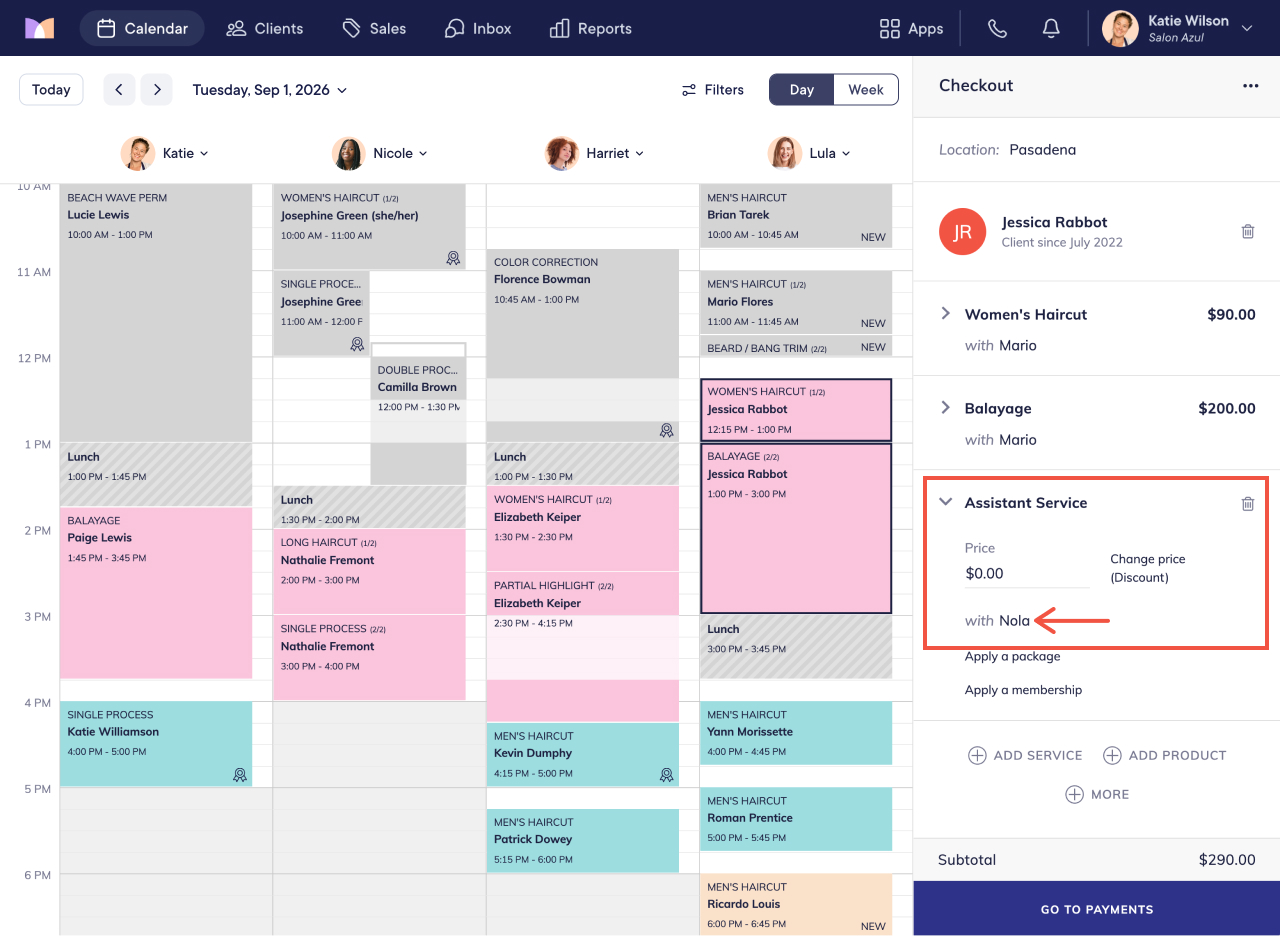Switch calendar to Week view

866,89
